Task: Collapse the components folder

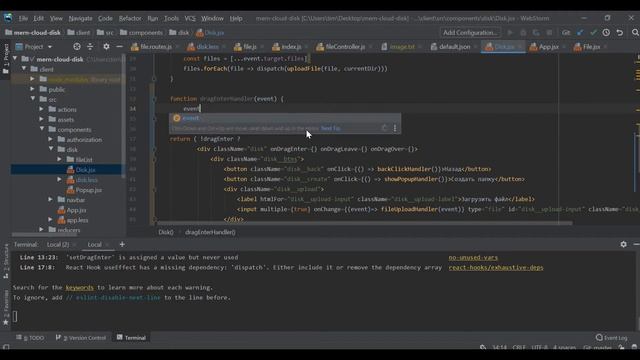Action: coord(42,129)
